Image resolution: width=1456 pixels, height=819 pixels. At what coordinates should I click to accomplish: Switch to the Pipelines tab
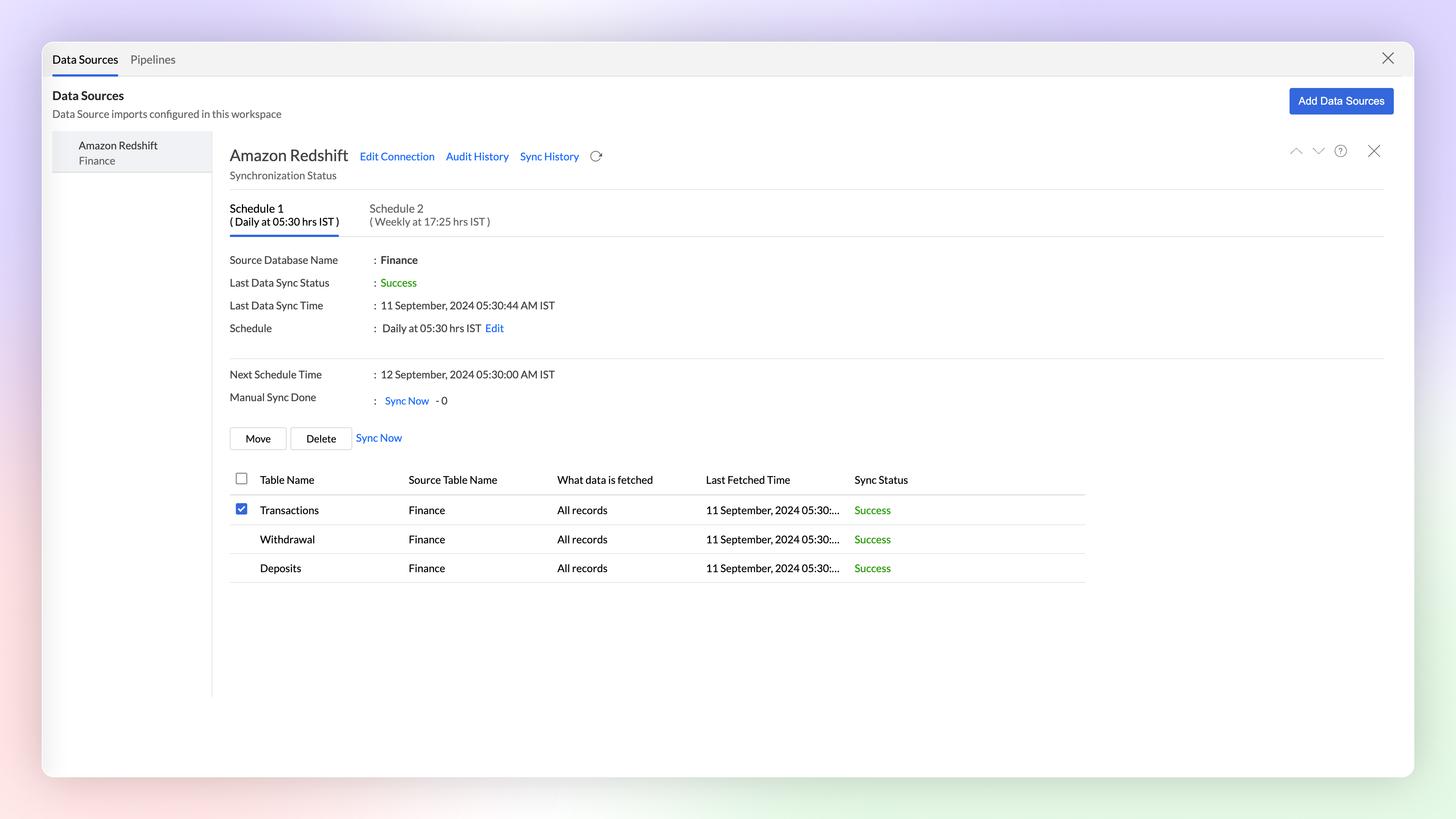(x=152, y=60)
